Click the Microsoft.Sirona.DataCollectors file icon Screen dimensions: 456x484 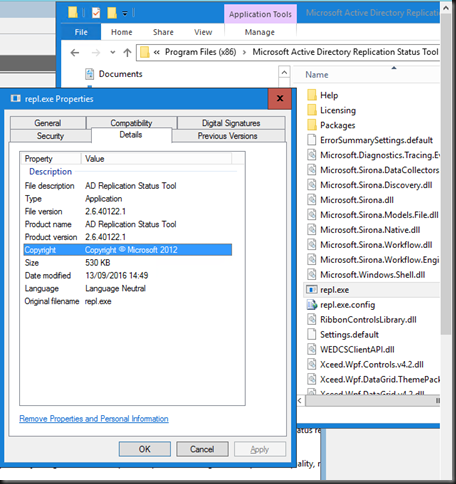[312, 170]
